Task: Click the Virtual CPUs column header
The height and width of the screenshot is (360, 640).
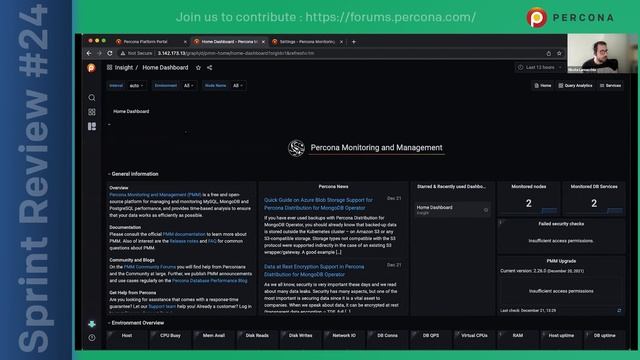Action: 474,336
